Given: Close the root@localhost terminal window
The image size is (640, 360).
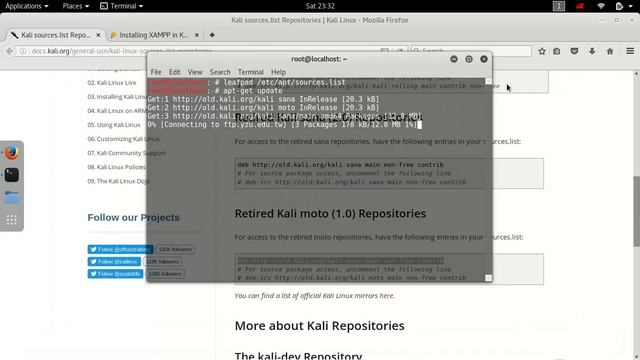Looking at the screenshot, I should click(484, 59).
